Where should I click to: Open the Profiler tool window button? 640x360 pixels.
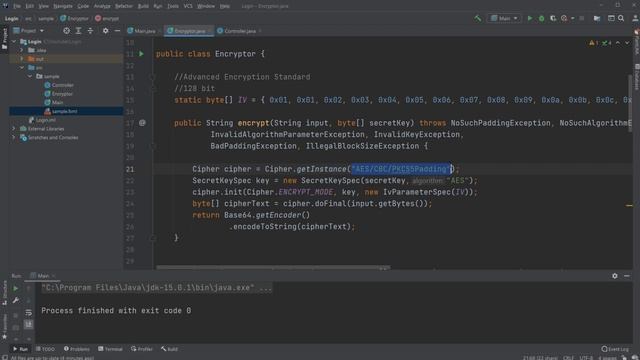[x=142, y=349]
